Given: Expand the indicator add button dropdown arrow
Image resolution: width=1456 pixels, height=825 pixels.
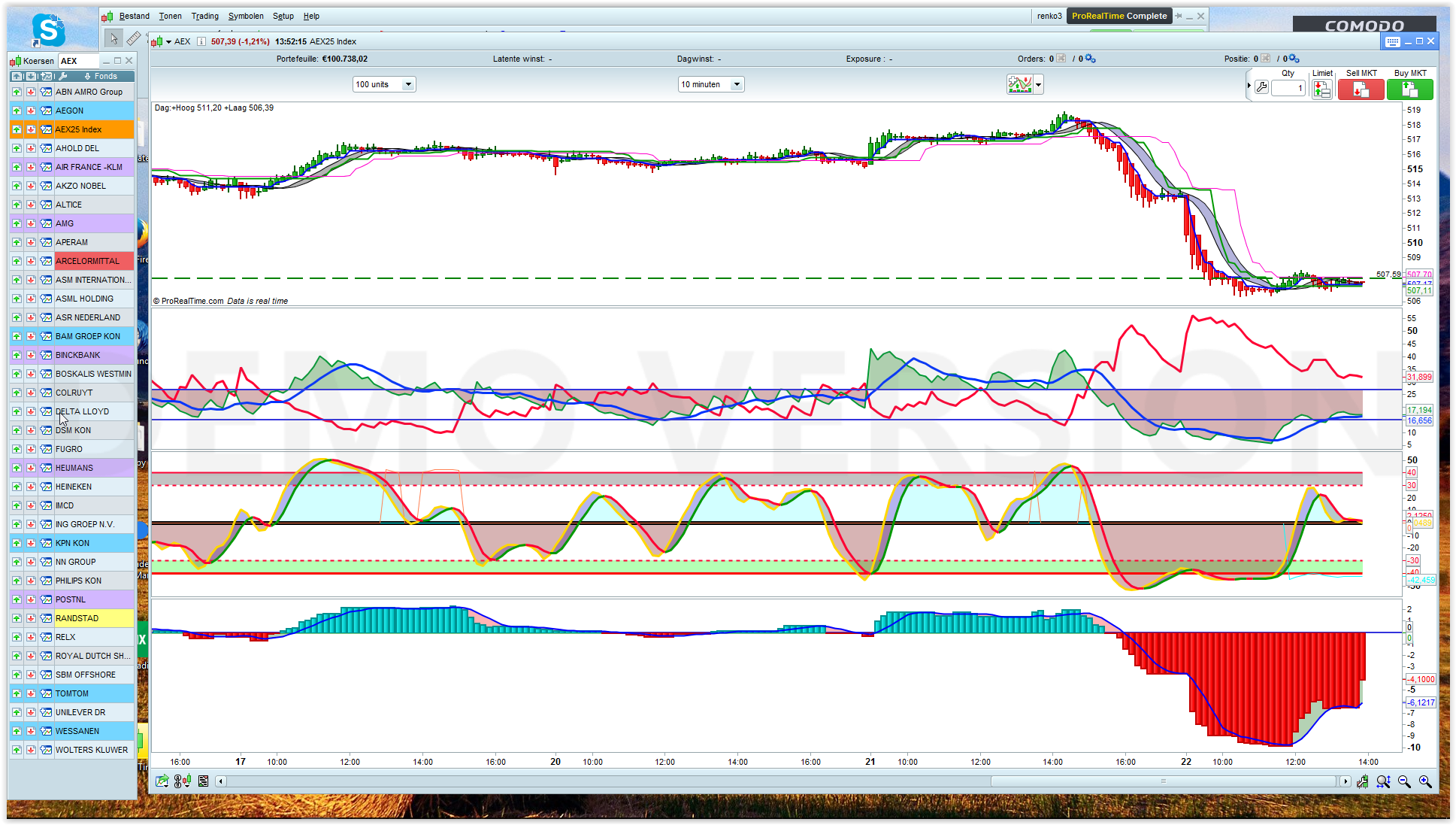Looking at the screenshot, I should click(x=1039, y=84).
